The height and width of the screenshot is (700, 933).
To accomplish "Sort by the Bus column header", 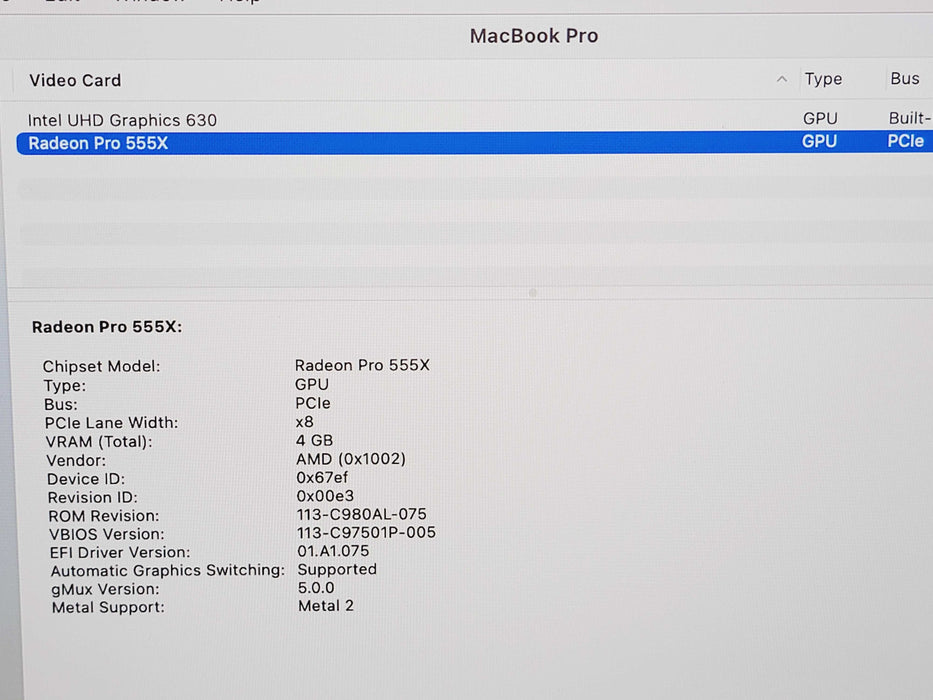I will pos(904,79).
